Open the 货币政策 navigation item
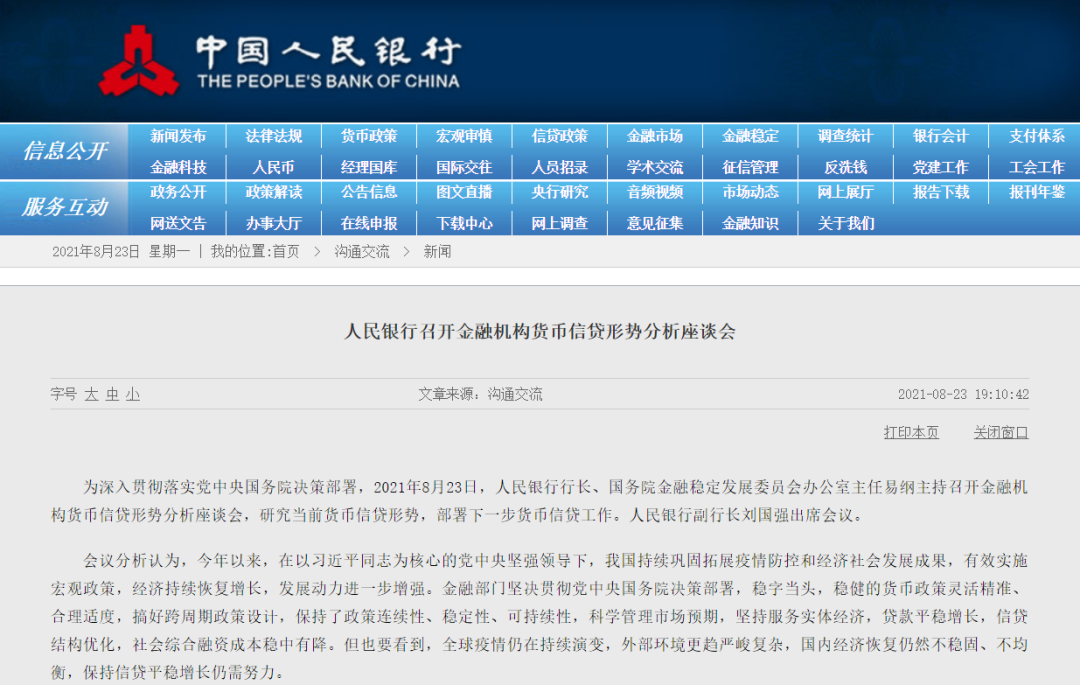This screenshot has width=1080, height=685. [x=369, y=136]
